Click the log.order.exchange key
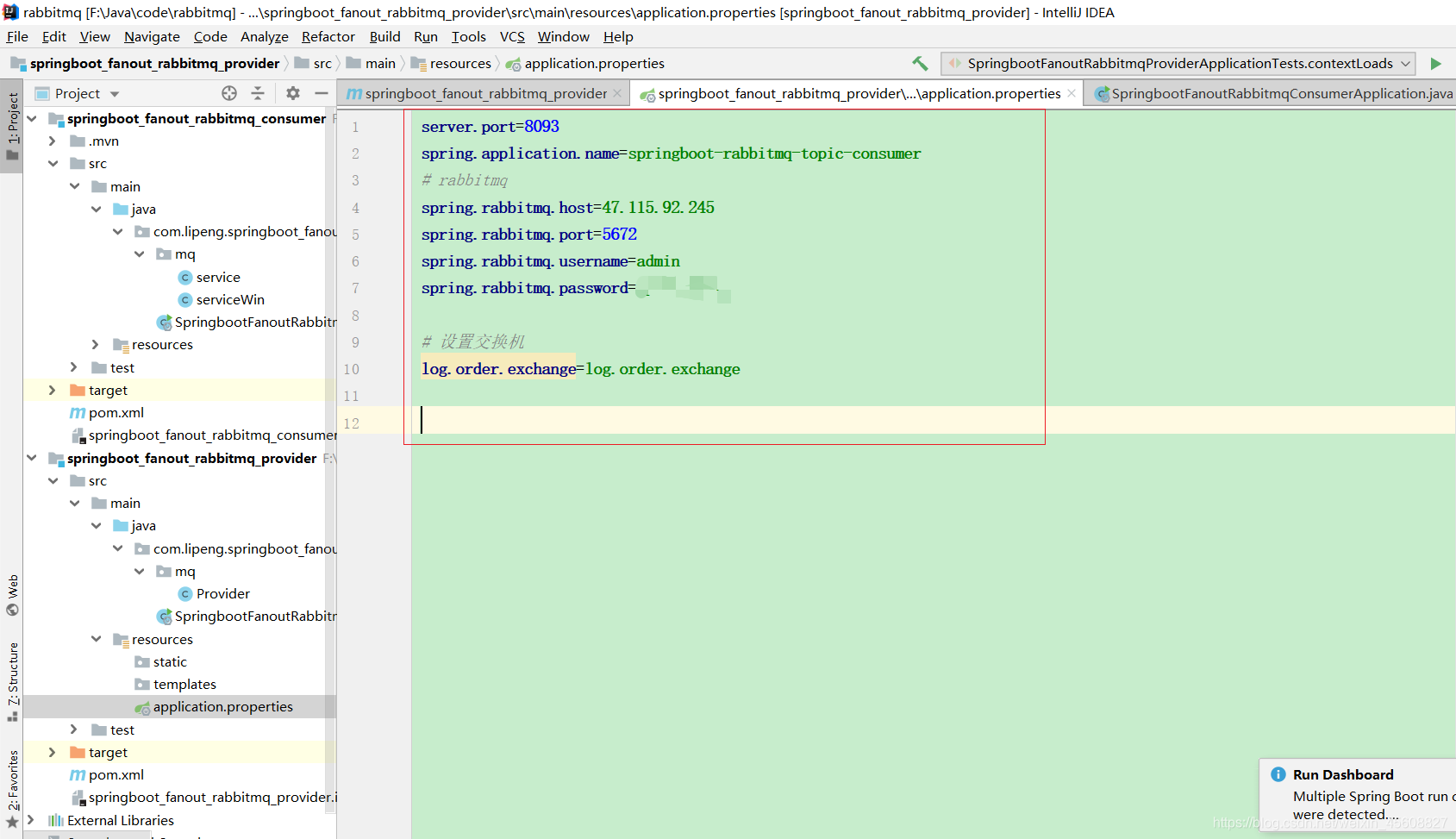 pos(498,368)
